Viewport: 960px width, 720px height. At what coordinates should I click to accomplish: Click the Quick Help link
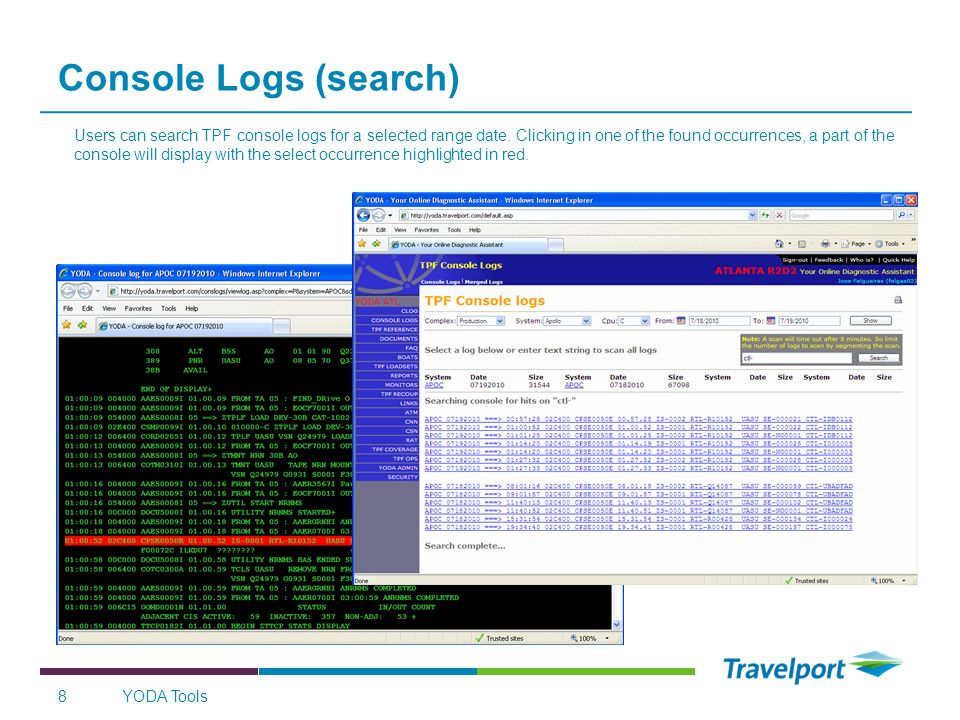click(898, 260)
